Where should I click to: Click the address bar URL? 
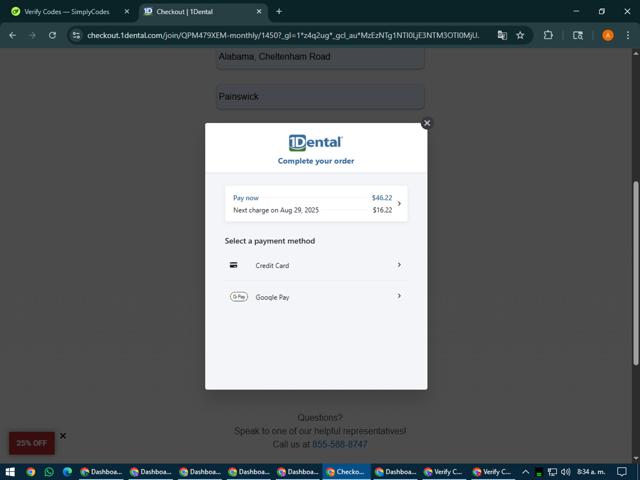(283, 36)
